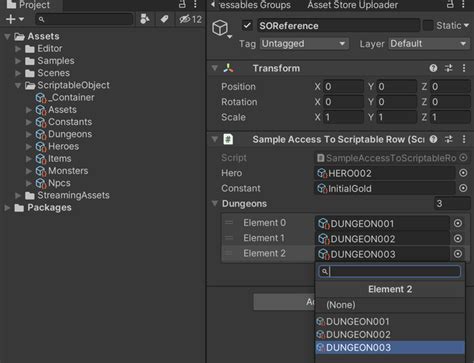Select the Items asset icon
This screenshot has width=474, height=363.
[41, 159]
